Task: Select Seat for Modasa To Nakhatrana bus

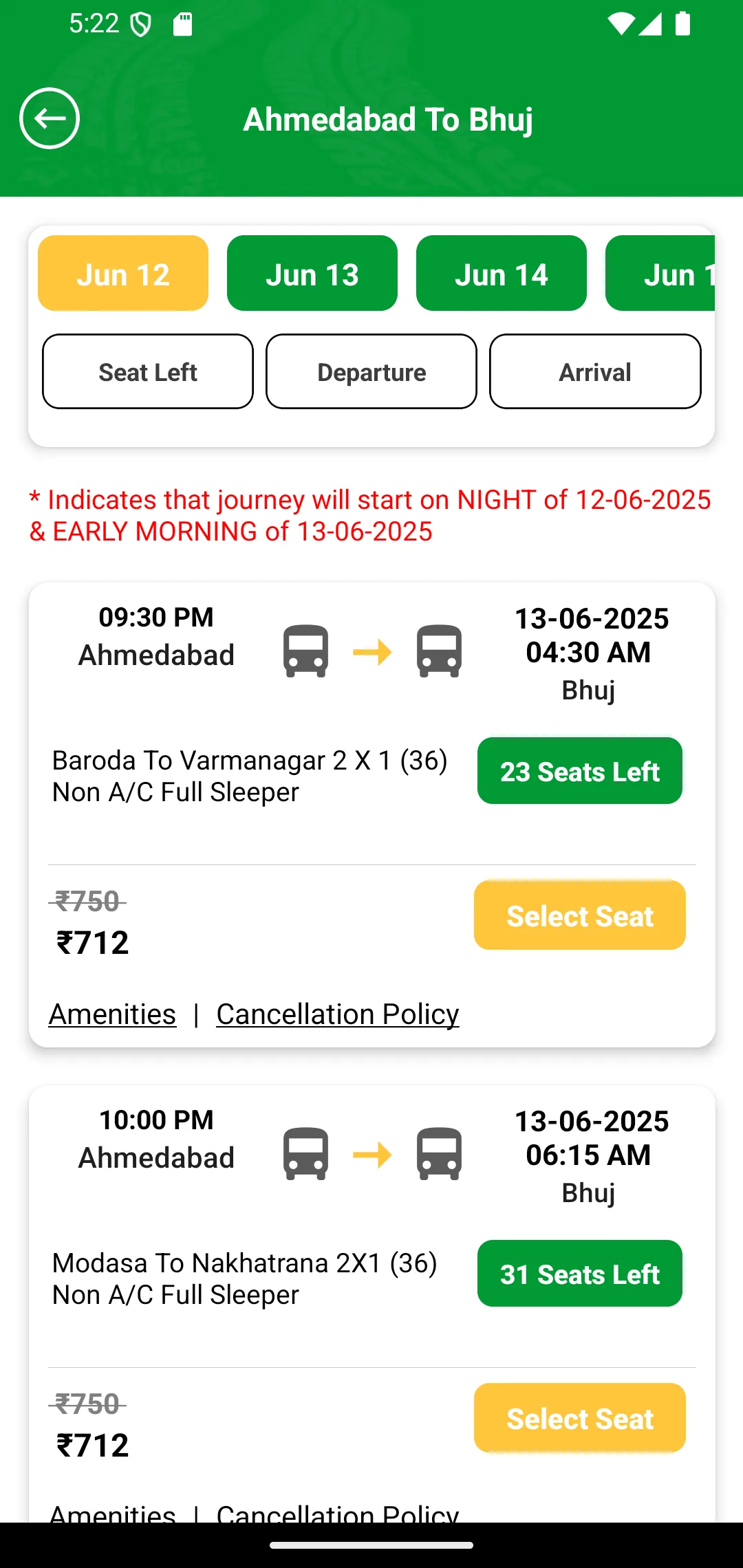Action: 580,1417
